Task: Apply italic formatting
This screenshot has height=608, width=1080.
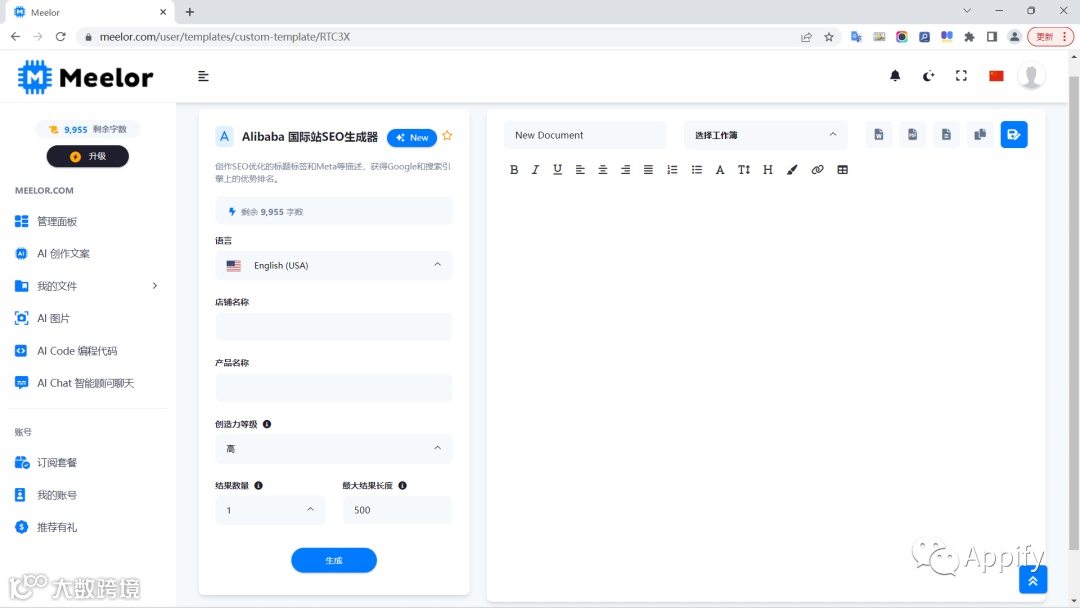Action: pos(535,169)
